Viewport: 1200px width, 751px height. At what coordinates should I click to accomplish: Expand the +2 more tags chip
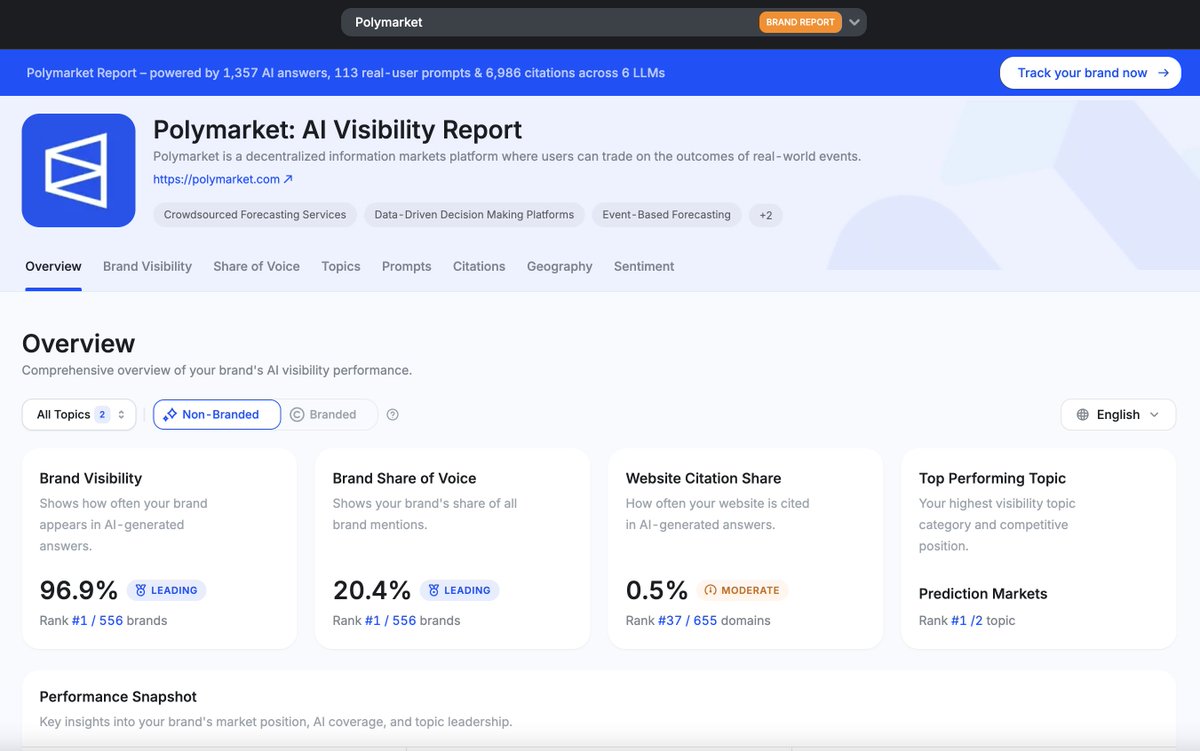click(765, 215)
